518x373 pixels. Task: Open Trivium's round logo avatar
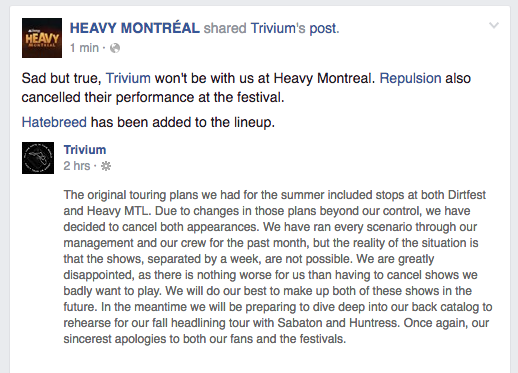tap(38, 158)
